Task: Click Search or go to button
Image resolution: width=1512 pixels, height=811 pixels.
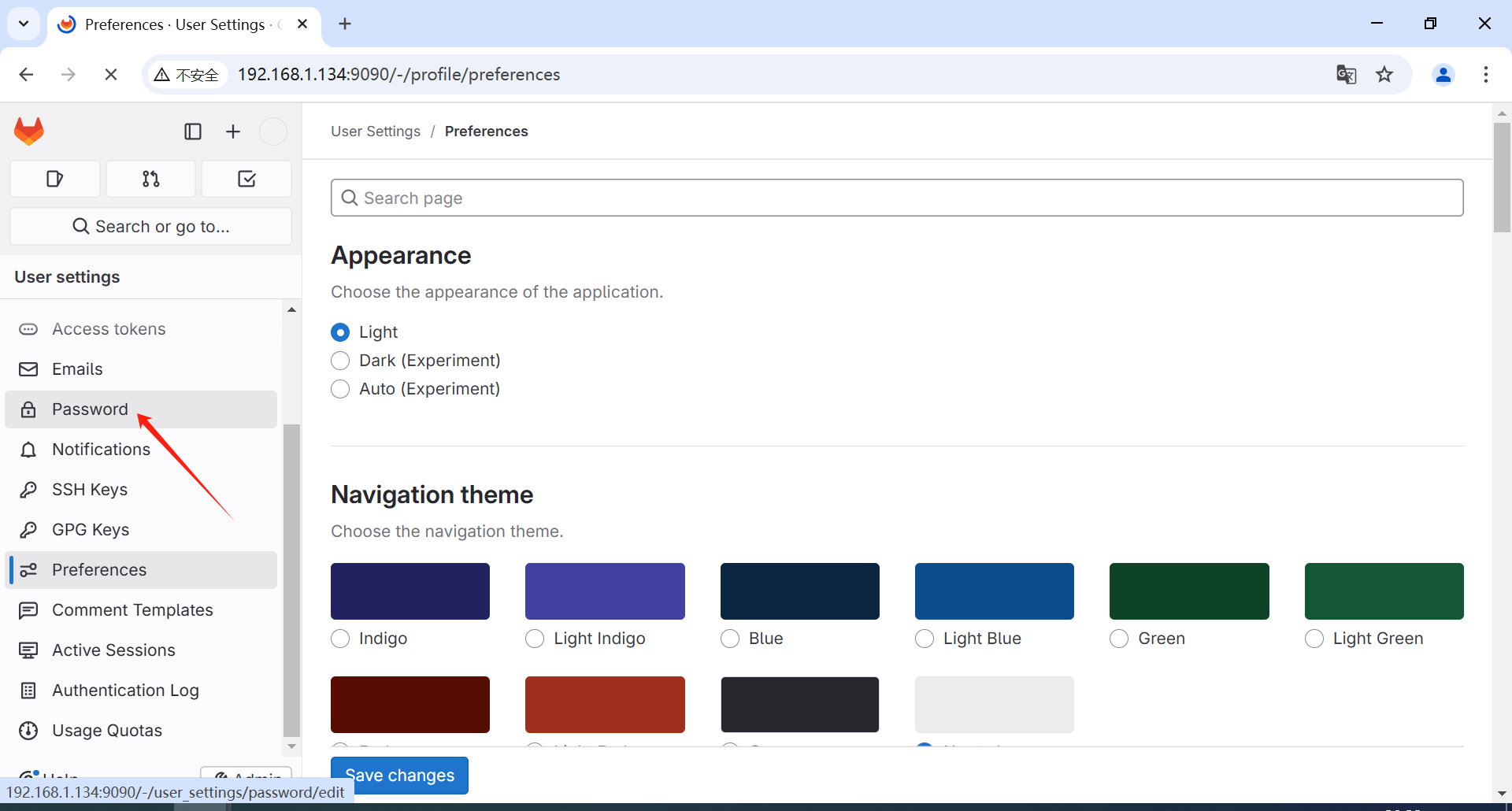Action: pos(151,227)
